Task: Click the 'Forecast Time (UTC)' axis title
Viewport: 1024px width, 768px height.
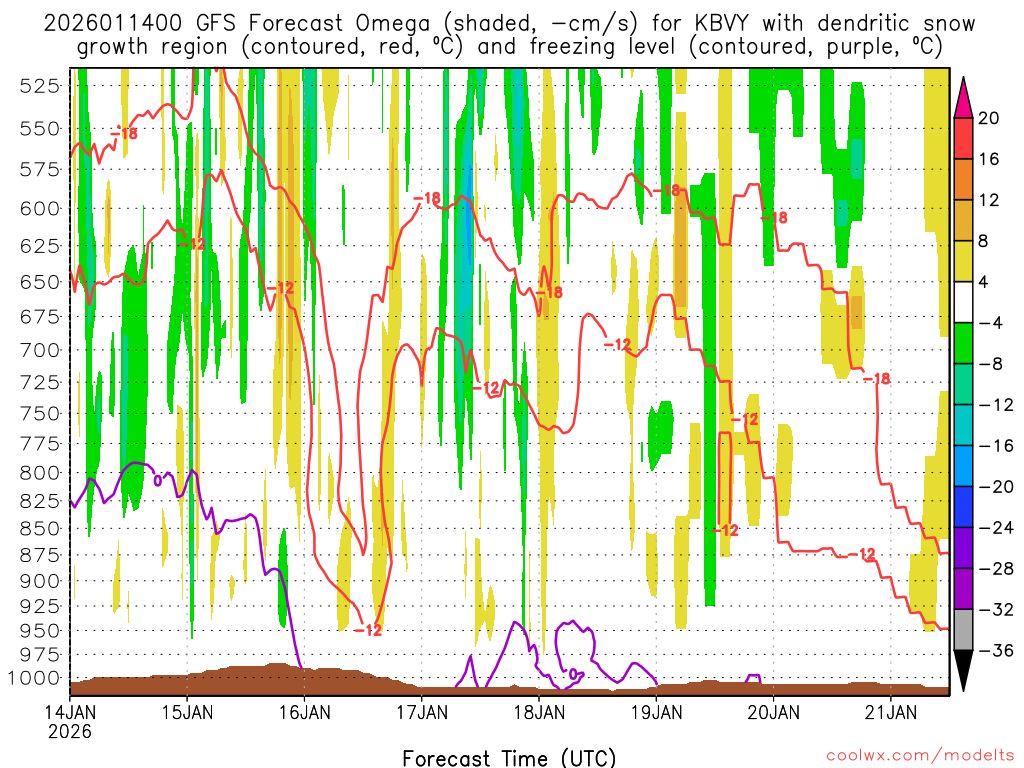Action: coord(509,758)
